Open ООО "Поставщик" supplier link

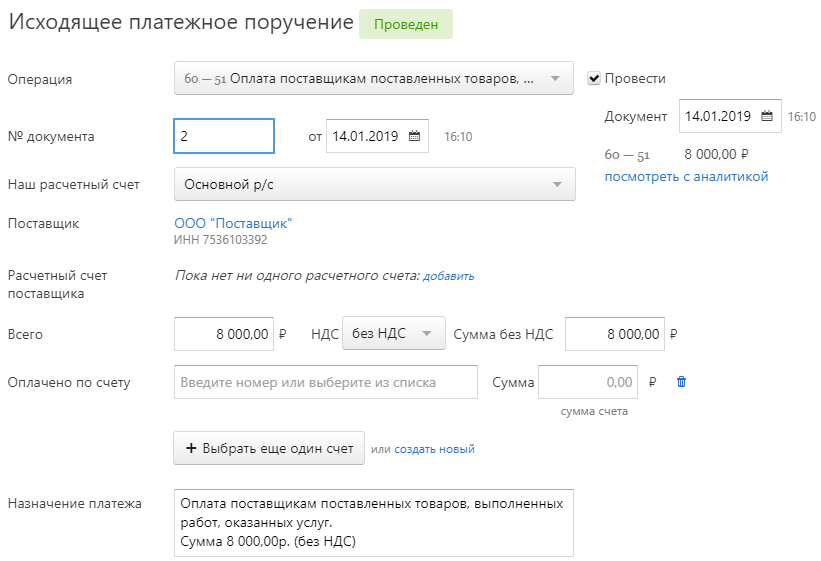click(233, 224)
